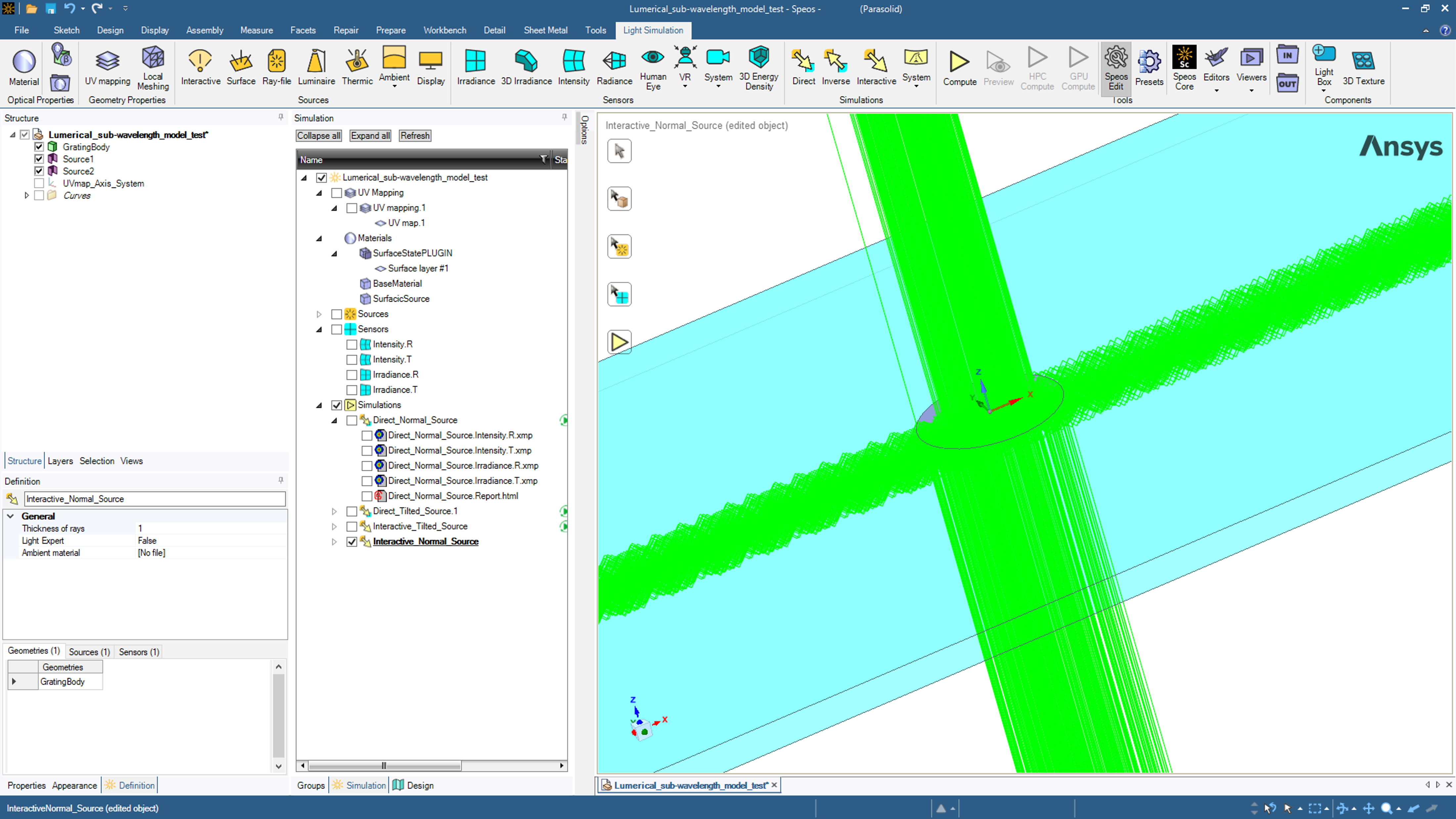Switch to the Measure tab

pos(256,30)
